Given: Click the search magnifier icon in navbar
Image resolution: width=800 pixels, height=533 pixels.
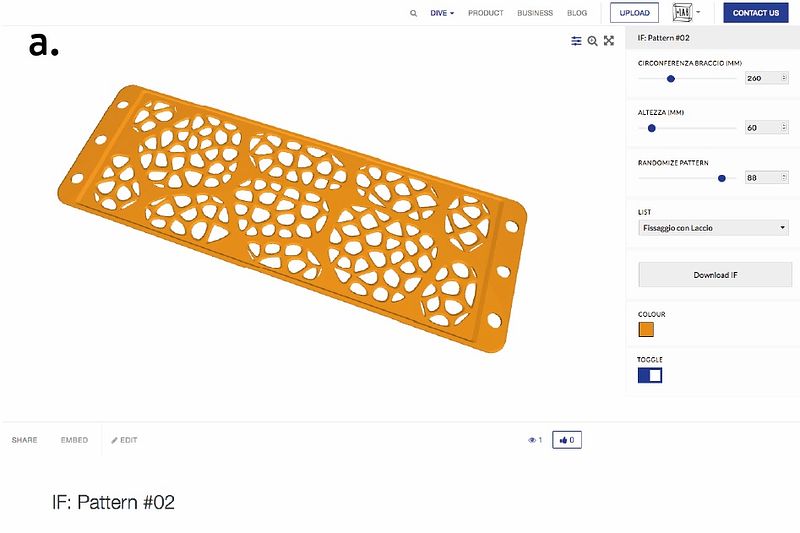Looking at the screenshot, I should pyautogui.click(x=413, y=13).
